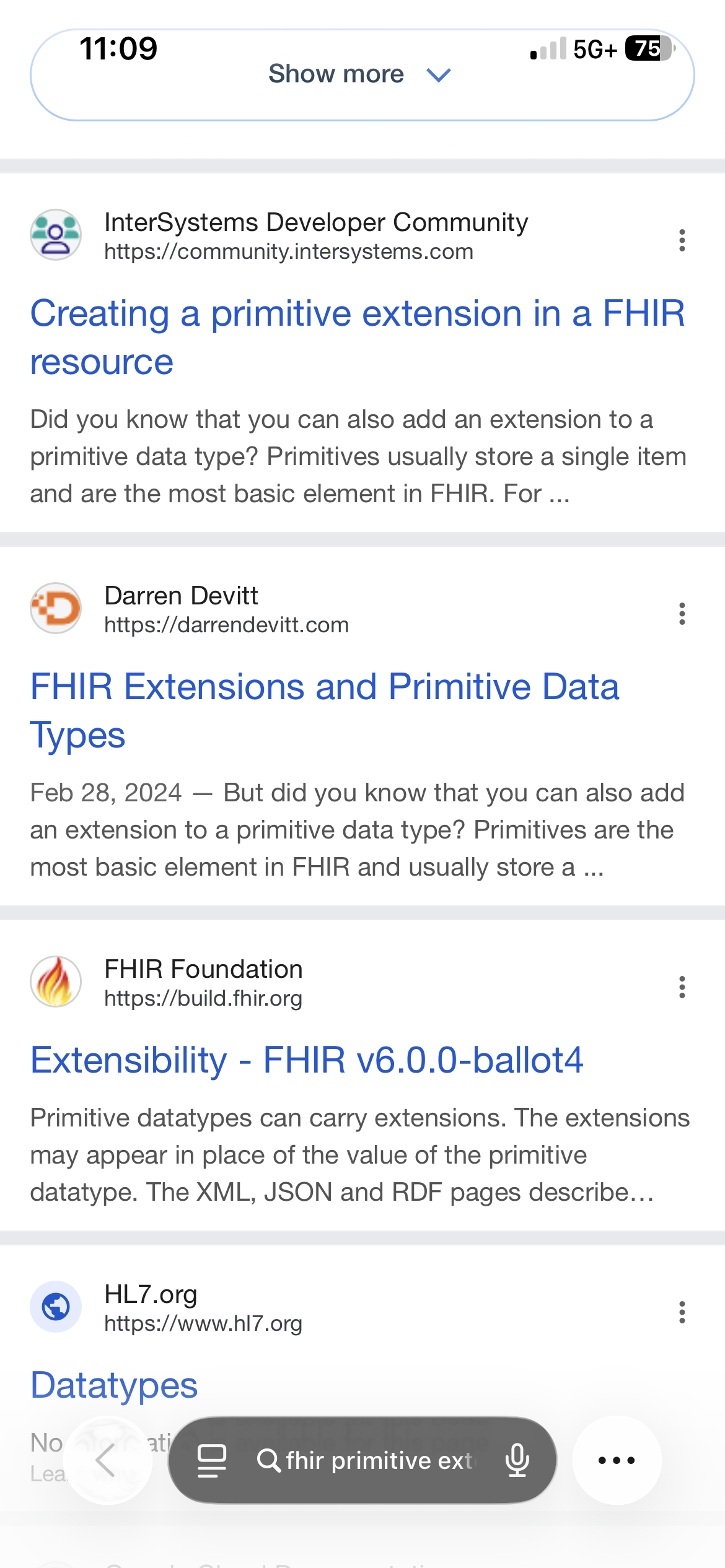
Task: Open InterSystems result options menu
Action: [x=682, y=240]
